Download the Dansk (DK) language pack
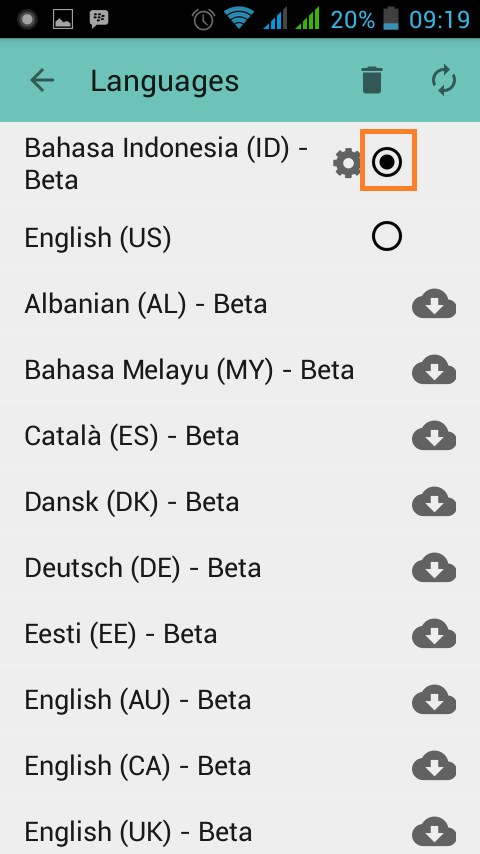 [x=434, y=502]
